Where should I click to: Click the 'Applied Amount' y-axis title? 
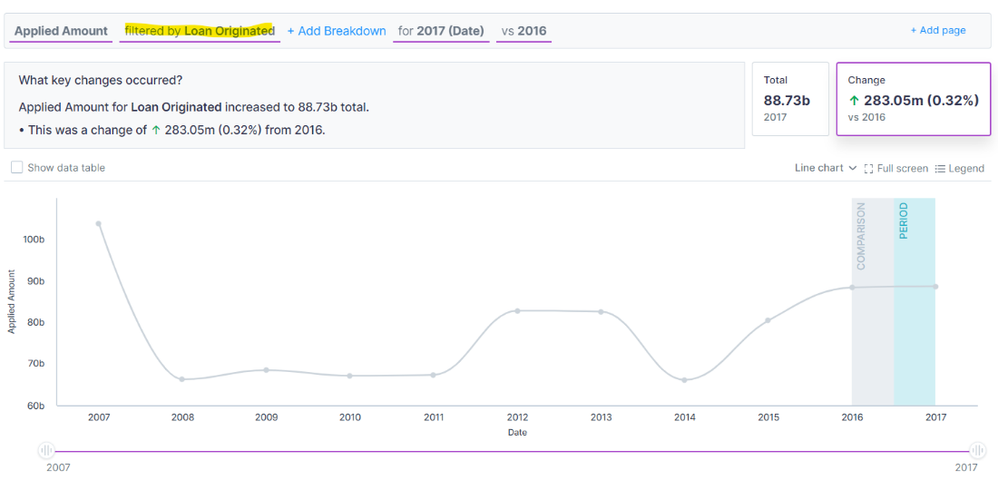[x=11, y=301]
